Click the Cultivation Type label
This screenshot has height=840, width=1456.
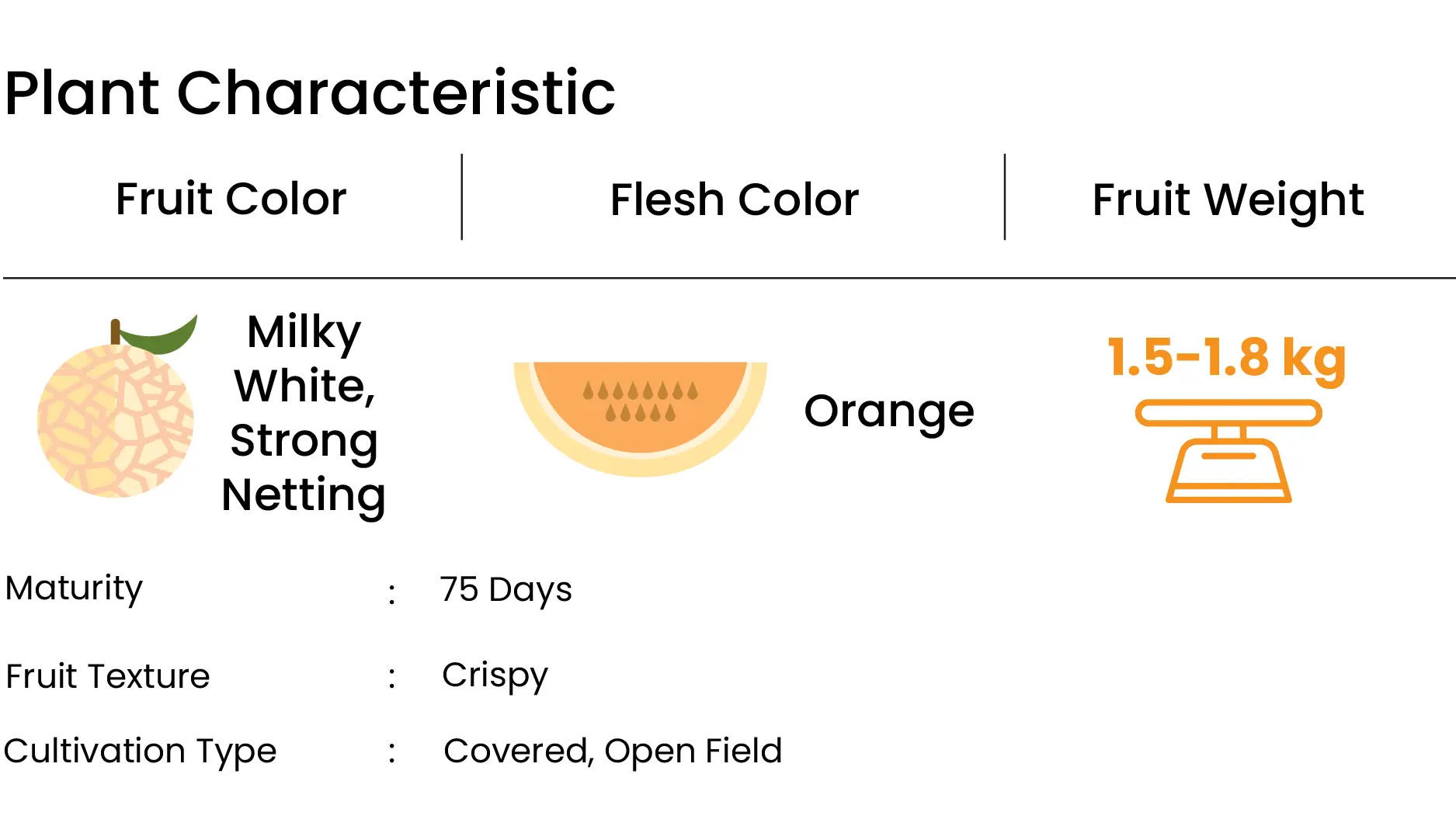tap(140, 752)
